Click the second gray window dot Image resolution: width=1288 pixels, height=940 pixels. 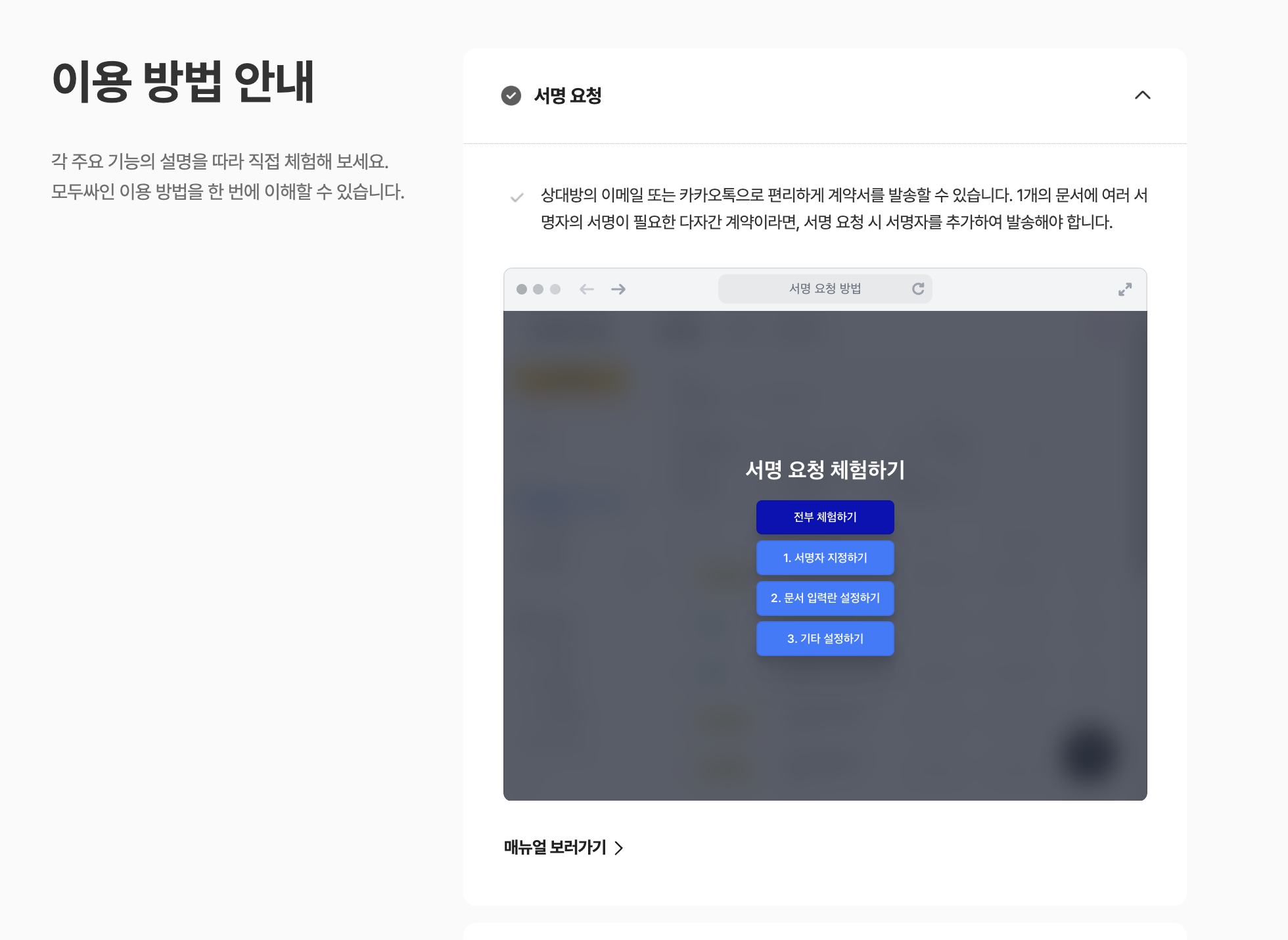[538, 289]
